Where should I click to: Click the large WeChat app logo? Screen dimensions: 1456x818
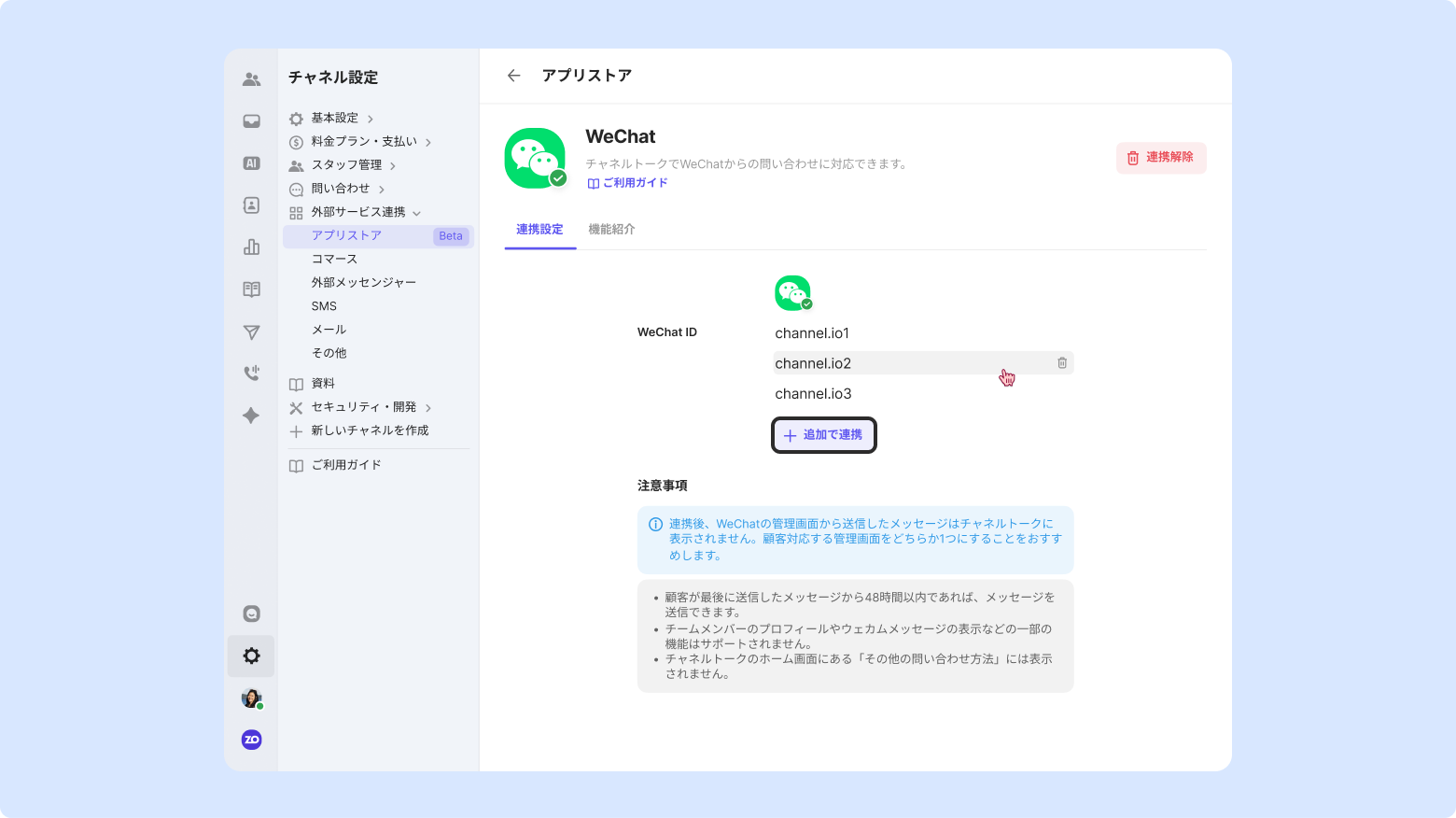[x=535, y=158]
